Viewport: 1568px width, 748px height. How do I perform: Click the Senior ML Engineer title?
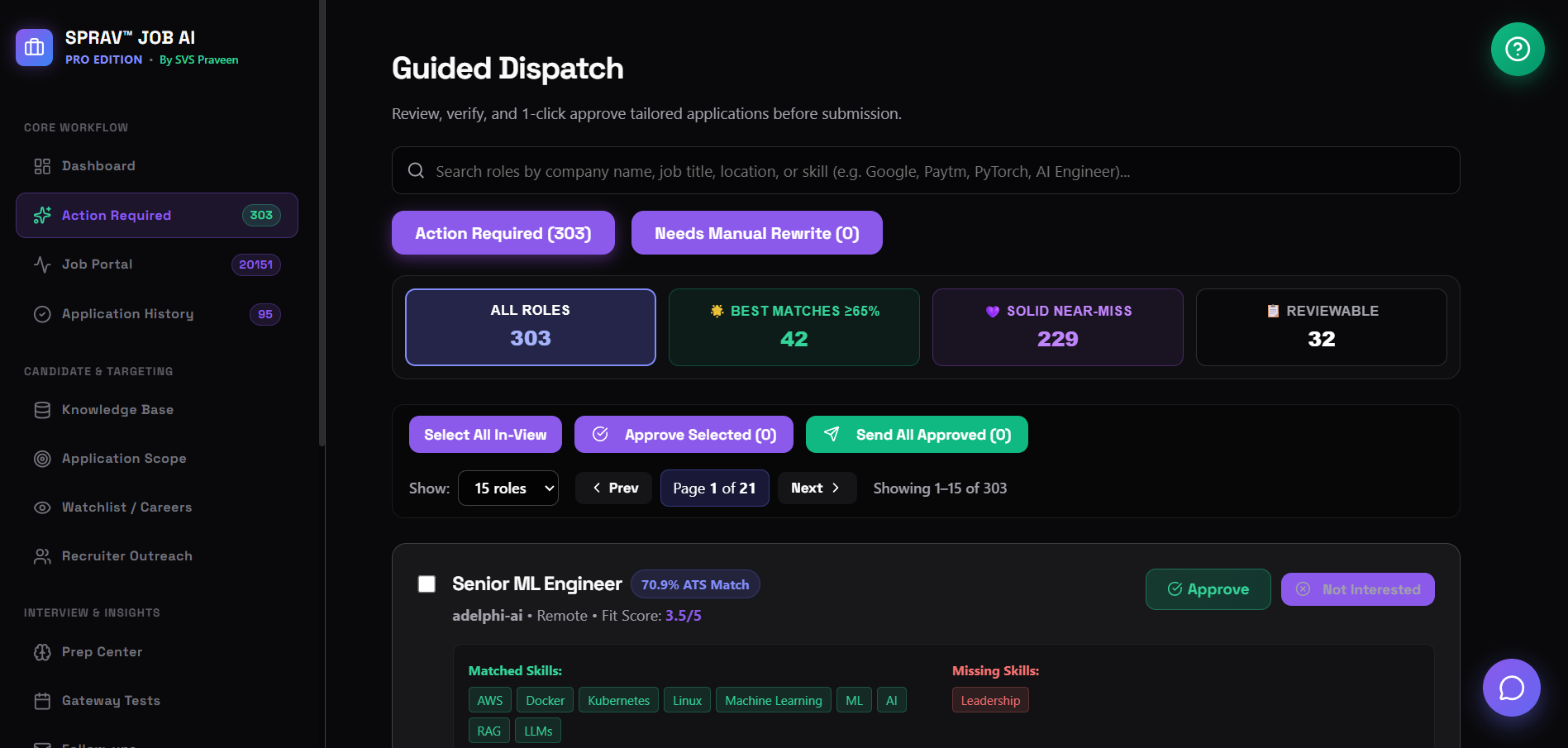[x=537, y=584]
